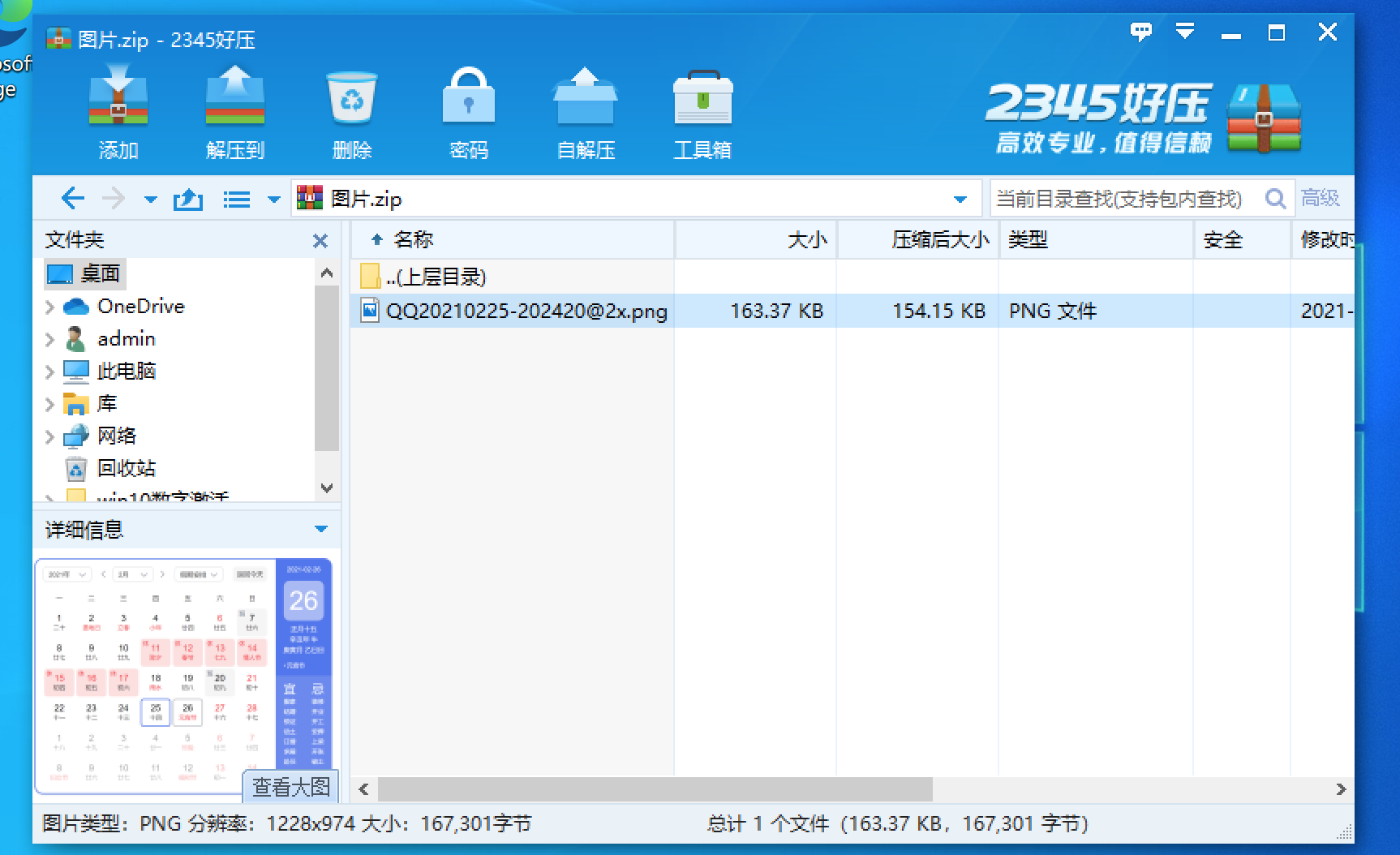Click the search box 当前目录查找
Viewport: 1400px width, 855px height.
(x=1119, y=199)
